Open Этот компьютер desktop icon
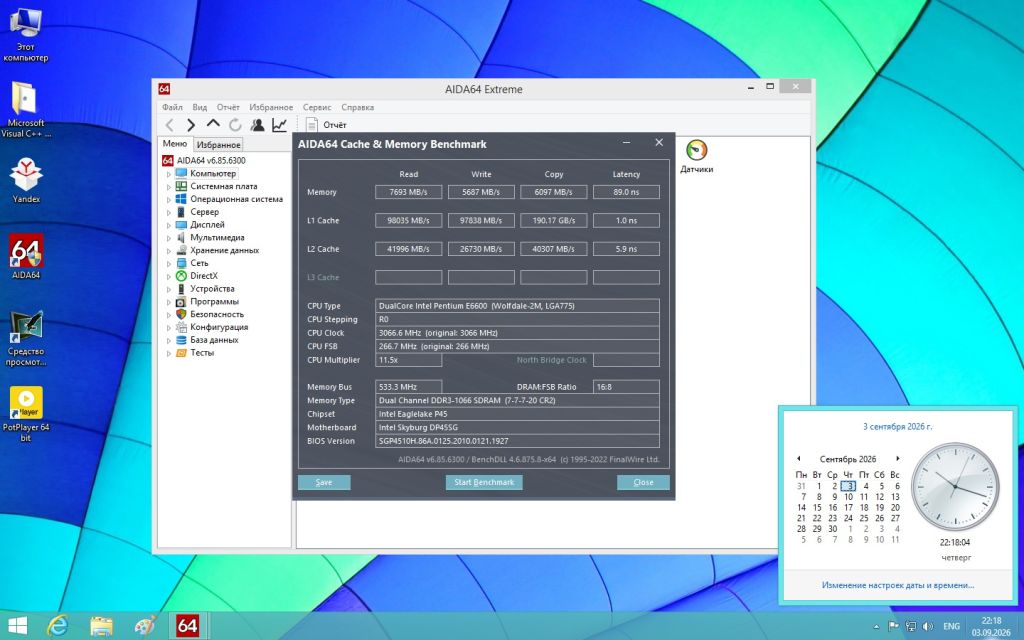The height and width of the screenshot is (640, 1024). pyautogui.click(x=26, y=34)
